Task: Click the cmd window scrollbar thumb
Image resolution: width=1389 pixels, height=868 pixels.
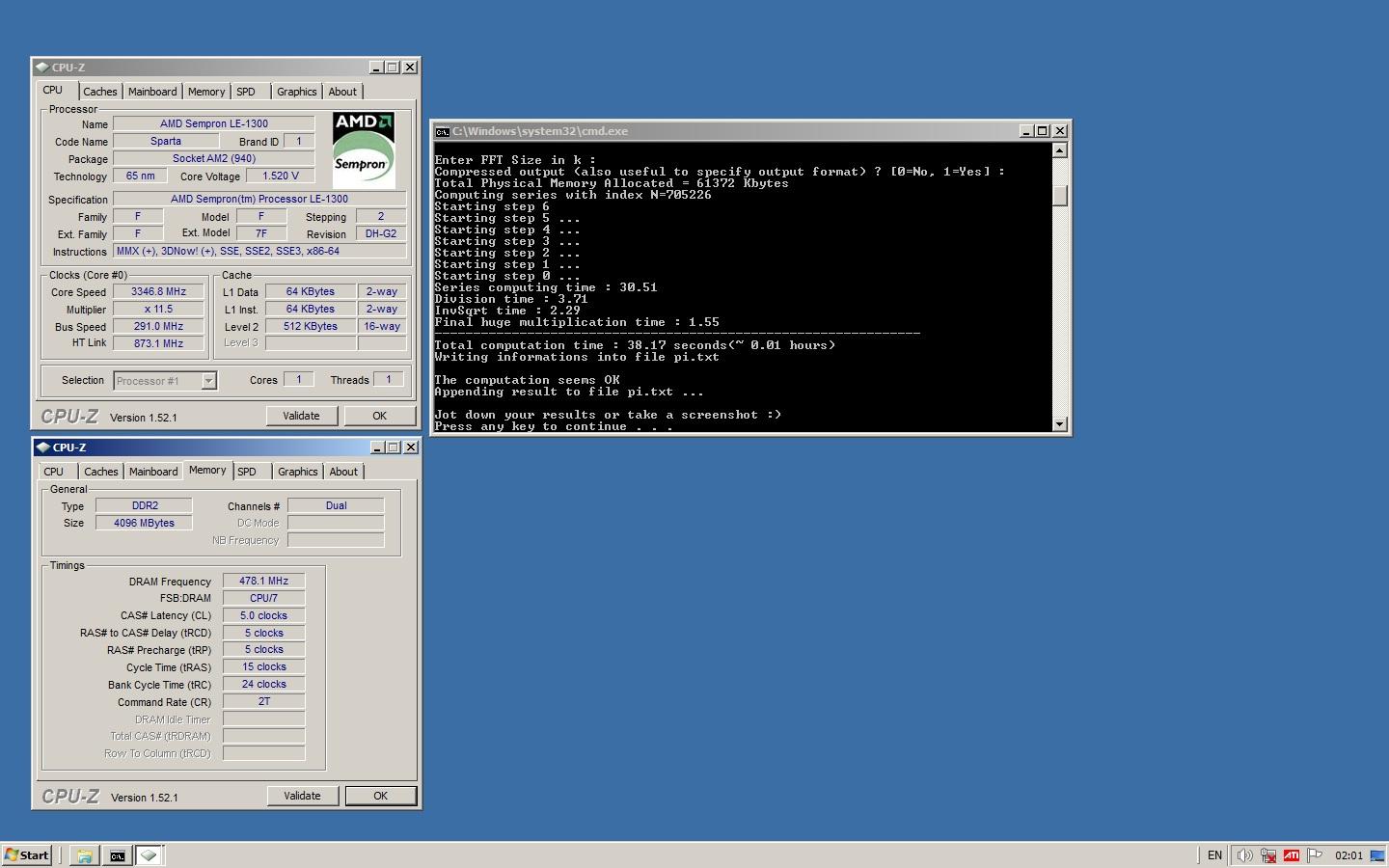Action: [x=1060, y=195]
